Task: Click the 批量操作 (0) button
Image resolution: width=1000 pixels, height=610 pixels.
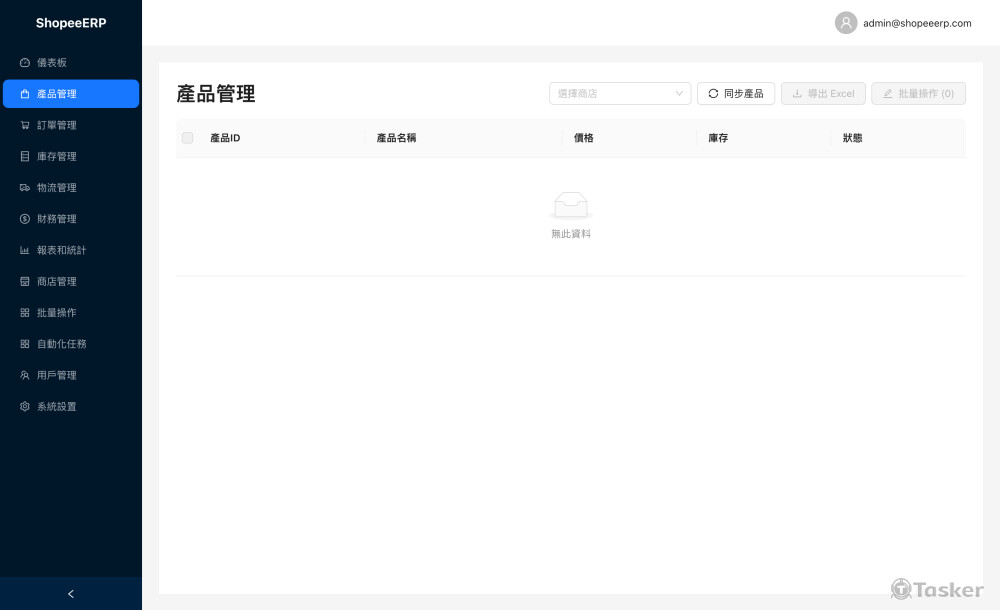Action: (918, 93)
